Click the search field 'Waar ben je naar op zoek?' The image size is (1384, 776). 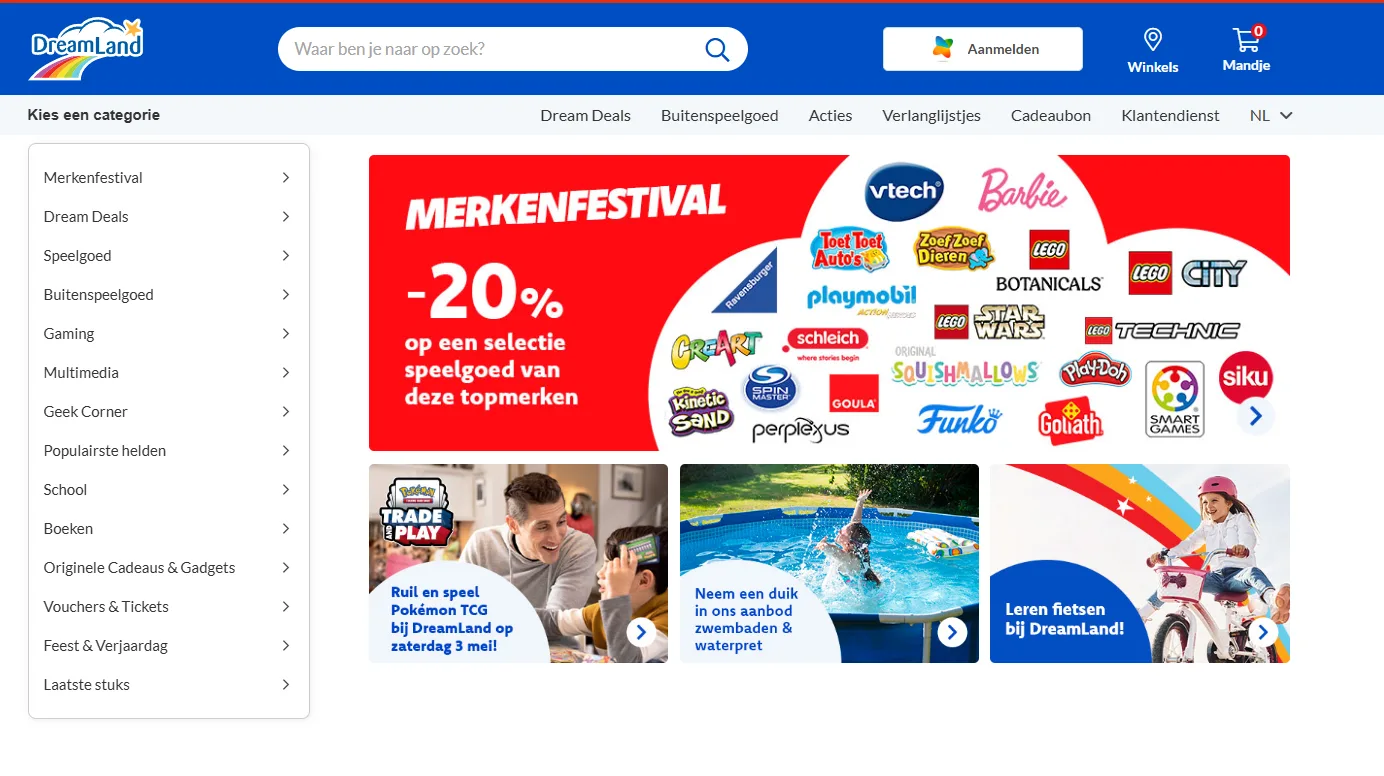click(x=495, y=49)
